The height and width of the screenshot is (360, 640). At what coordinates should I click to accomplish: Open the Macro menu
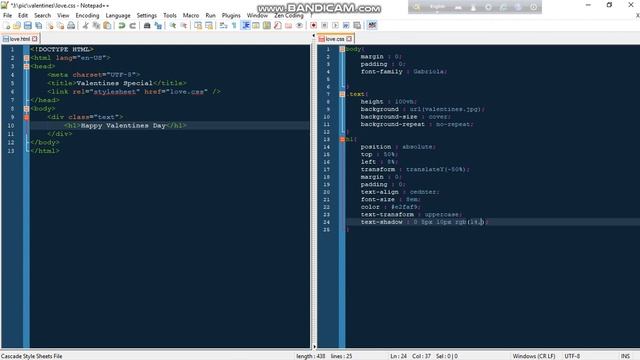pyautogui.click(x=191, y=16)
